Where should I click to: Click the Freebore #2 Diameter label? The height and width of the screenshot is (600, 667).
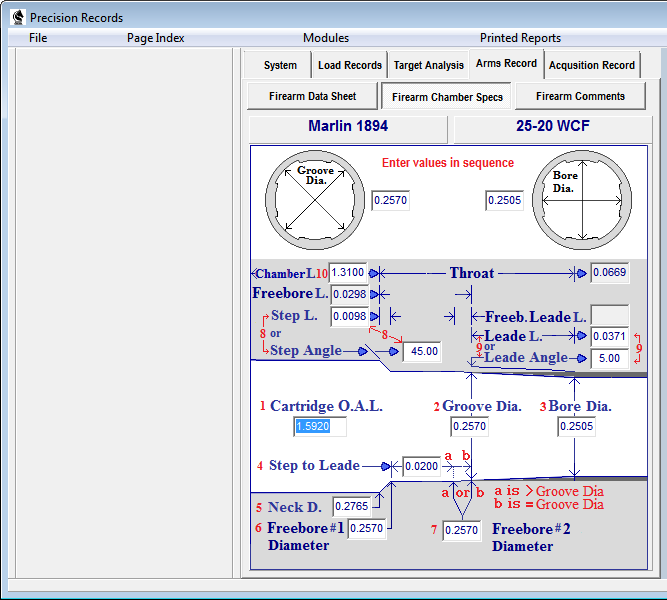[x=531, y=537]
